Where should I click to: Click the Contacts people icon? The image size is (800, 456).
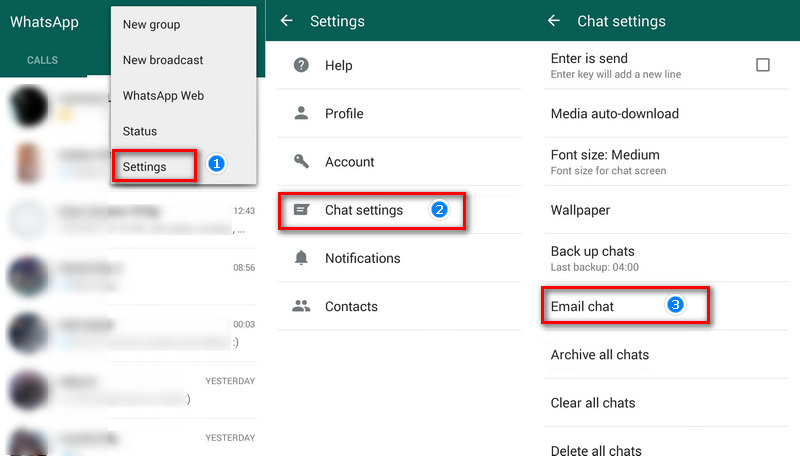(301, 306)
